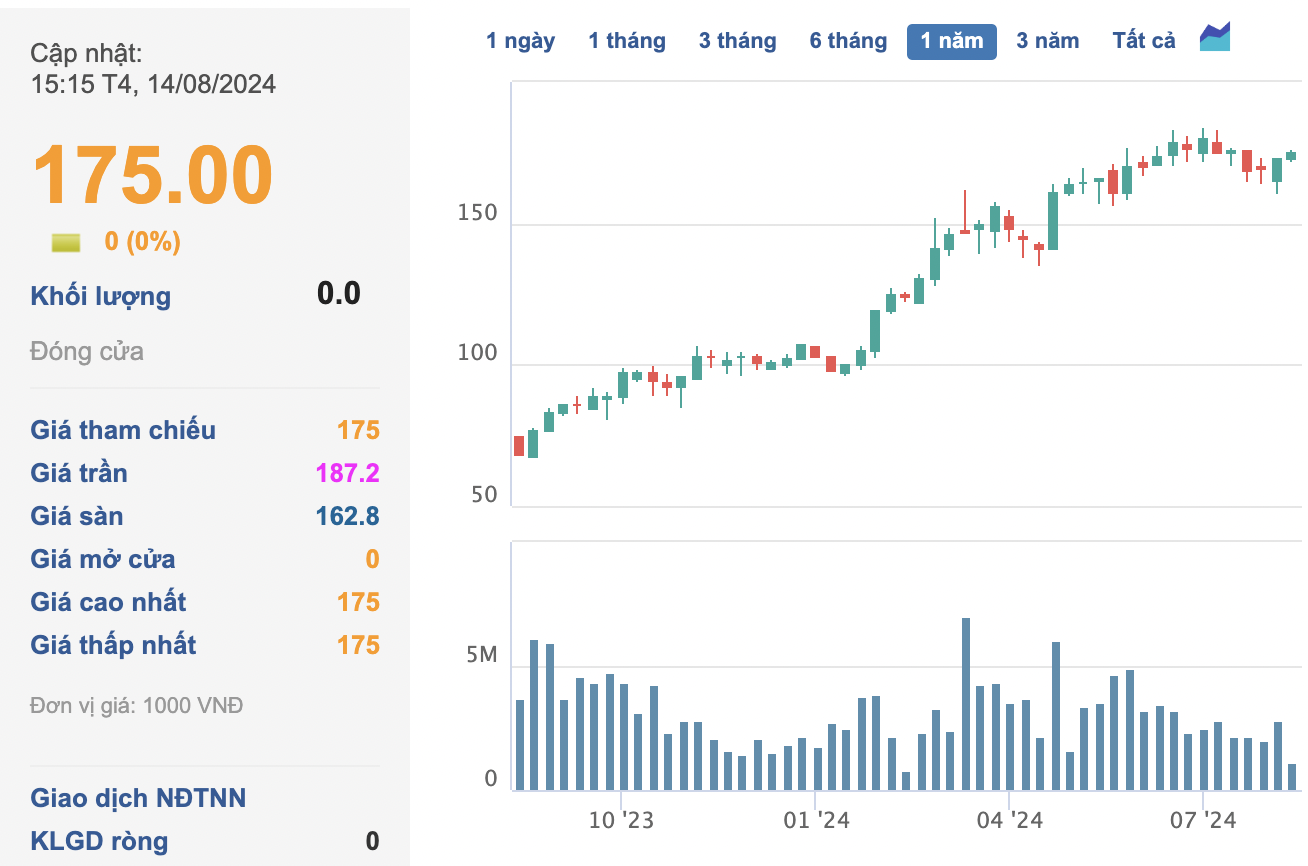Click the 'Giá tham chiếu' label

[123, 430]
